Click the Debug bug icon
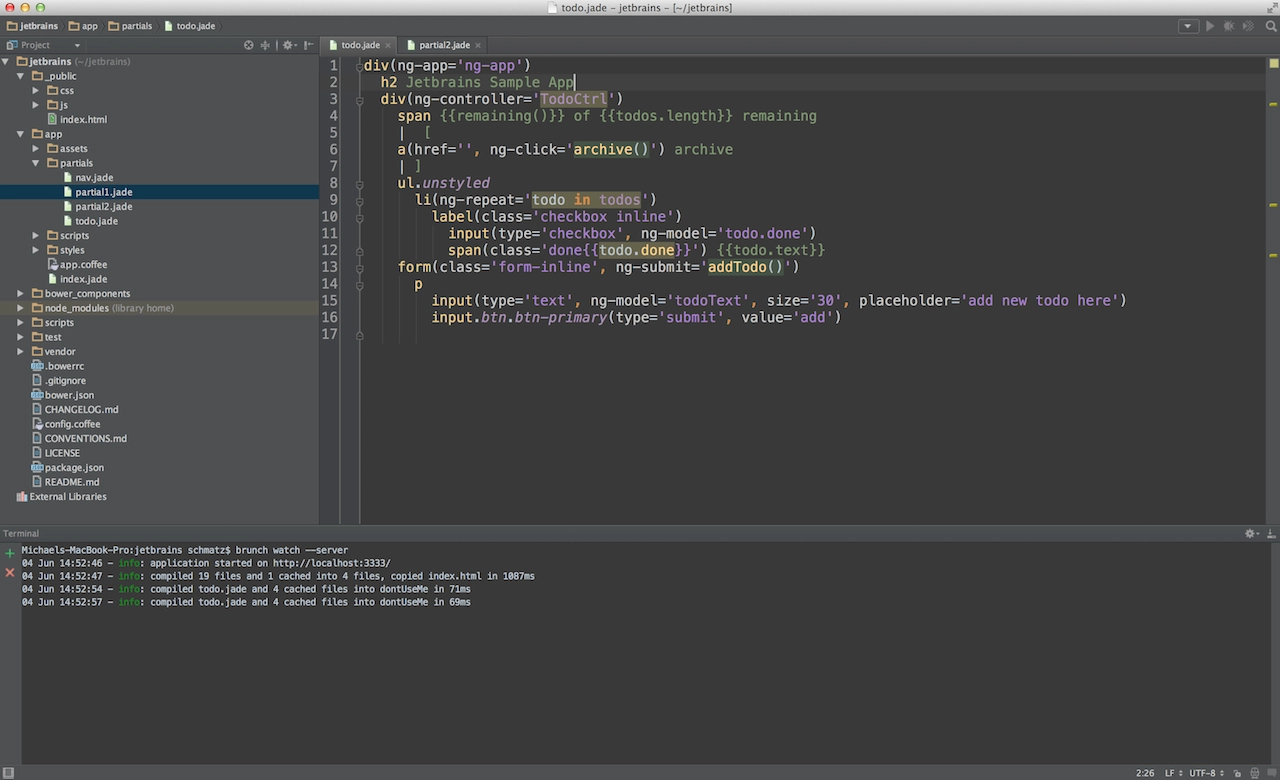The image size is (1280, 780). pyautogui.click(x=1229, y=26)
